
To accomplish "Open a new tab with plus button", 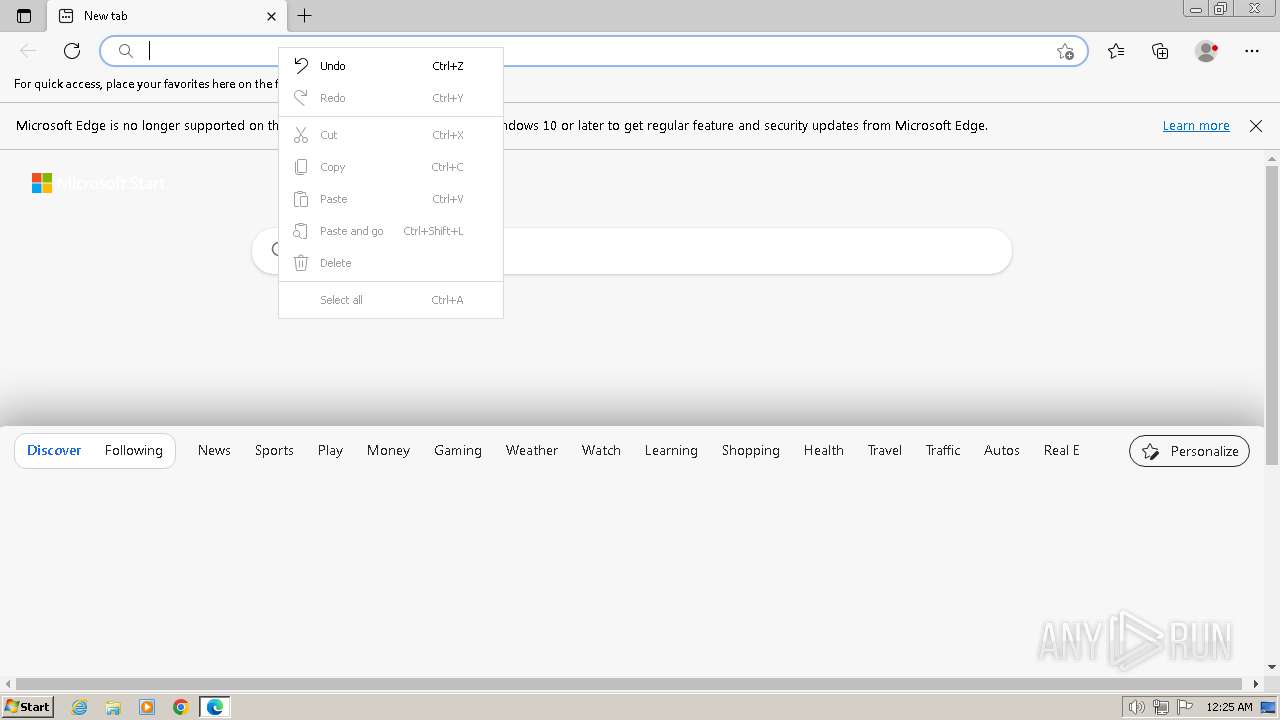I will pyautogui.click(x=305, y=16).
